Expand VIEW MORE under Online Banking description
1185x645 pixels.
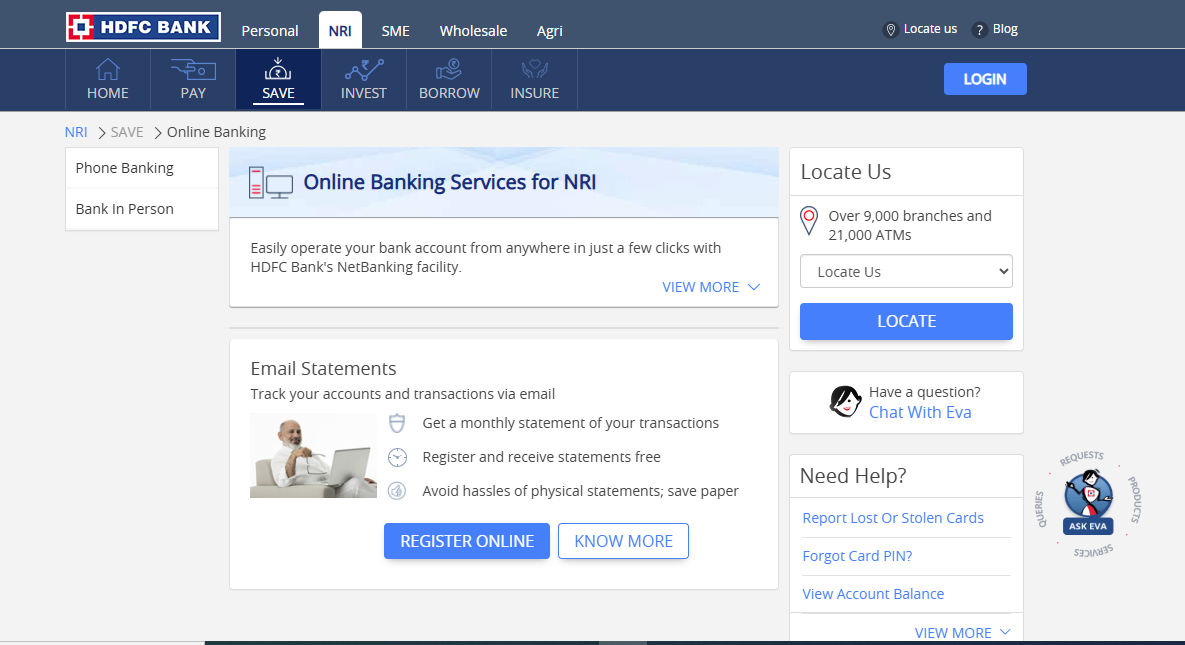tap(710, 287)
